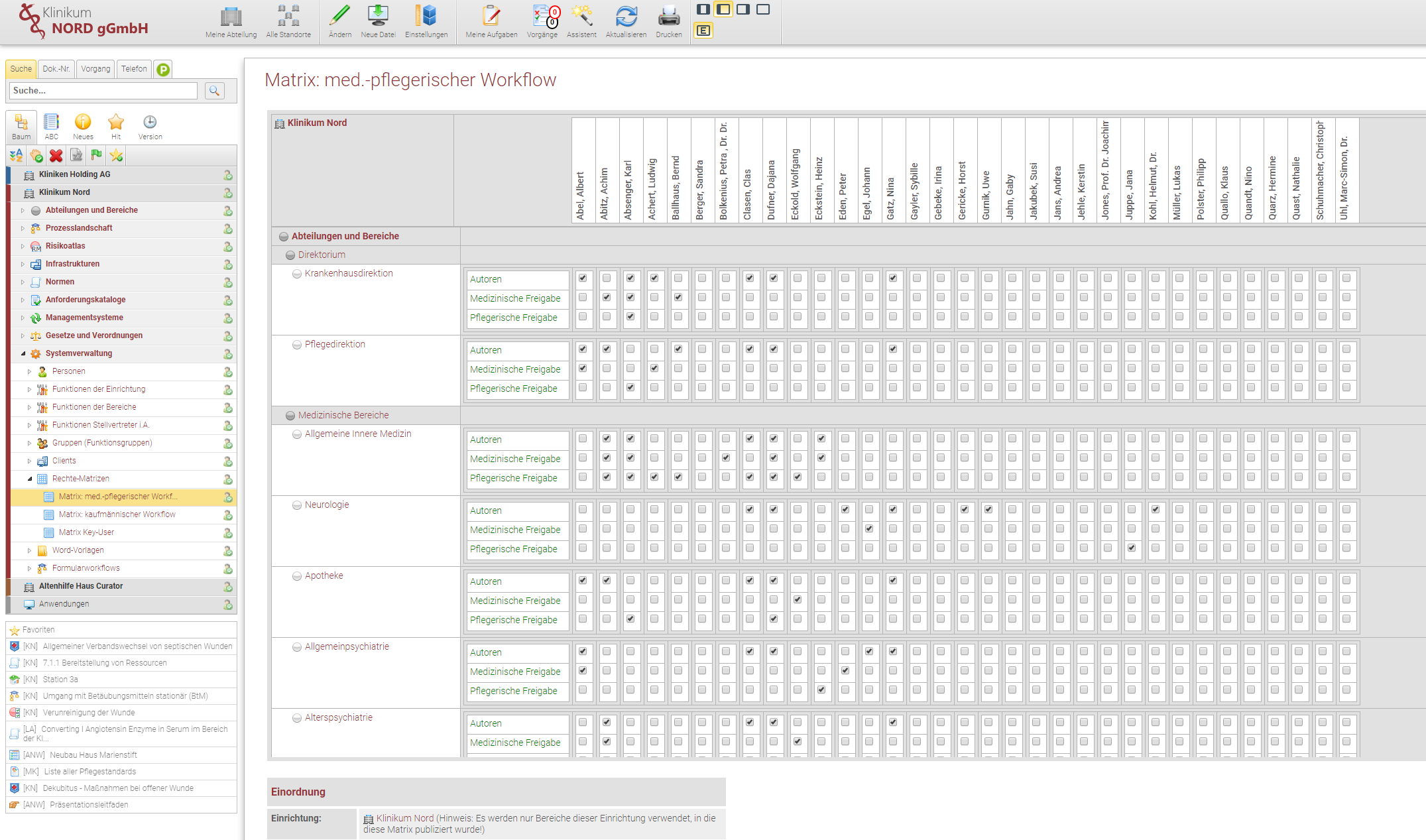Toggle Neurologie Pflegerische Freigabe for Juppe, Jana
The image size is (1426, 840).
pos(1132,548)
